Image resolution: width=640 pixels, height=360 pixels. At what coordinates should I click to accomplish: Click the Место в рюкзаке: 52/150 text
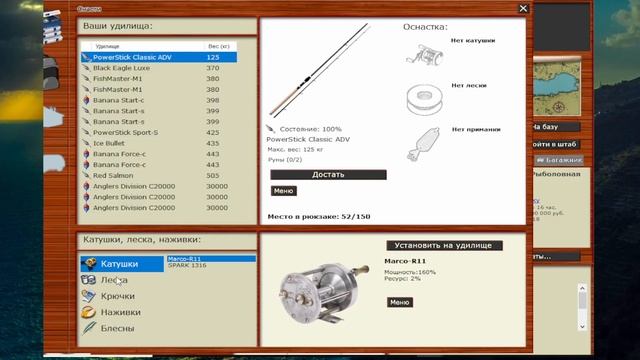click(x=319, y=217)
